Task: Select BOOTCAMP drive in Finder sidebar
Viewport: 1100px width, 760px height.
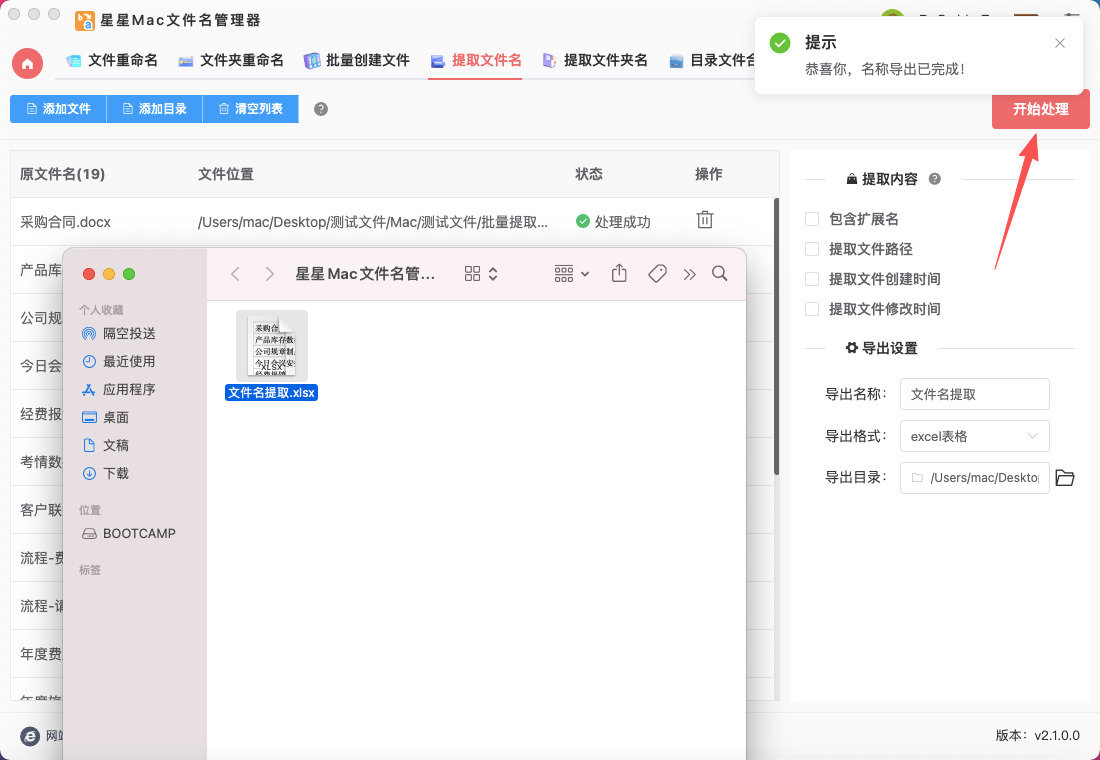Action: 128,533
